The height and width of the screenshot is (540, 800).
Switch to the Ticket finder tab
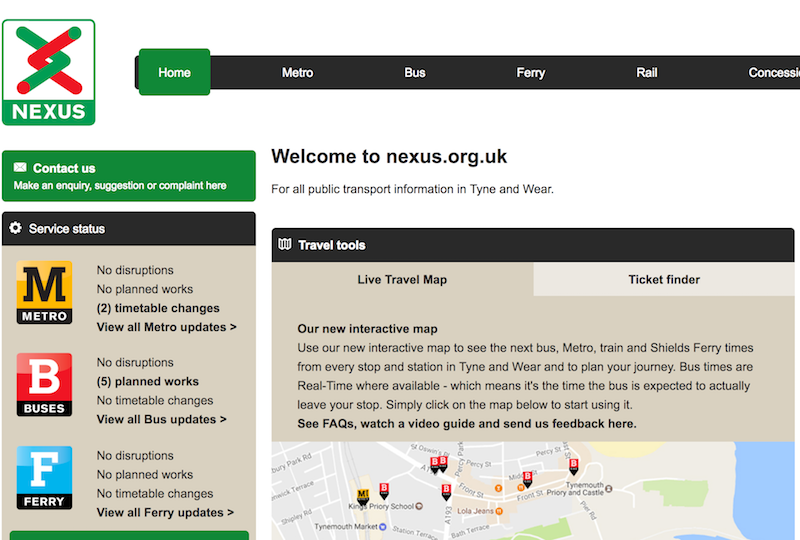click(x=664, y=280)
